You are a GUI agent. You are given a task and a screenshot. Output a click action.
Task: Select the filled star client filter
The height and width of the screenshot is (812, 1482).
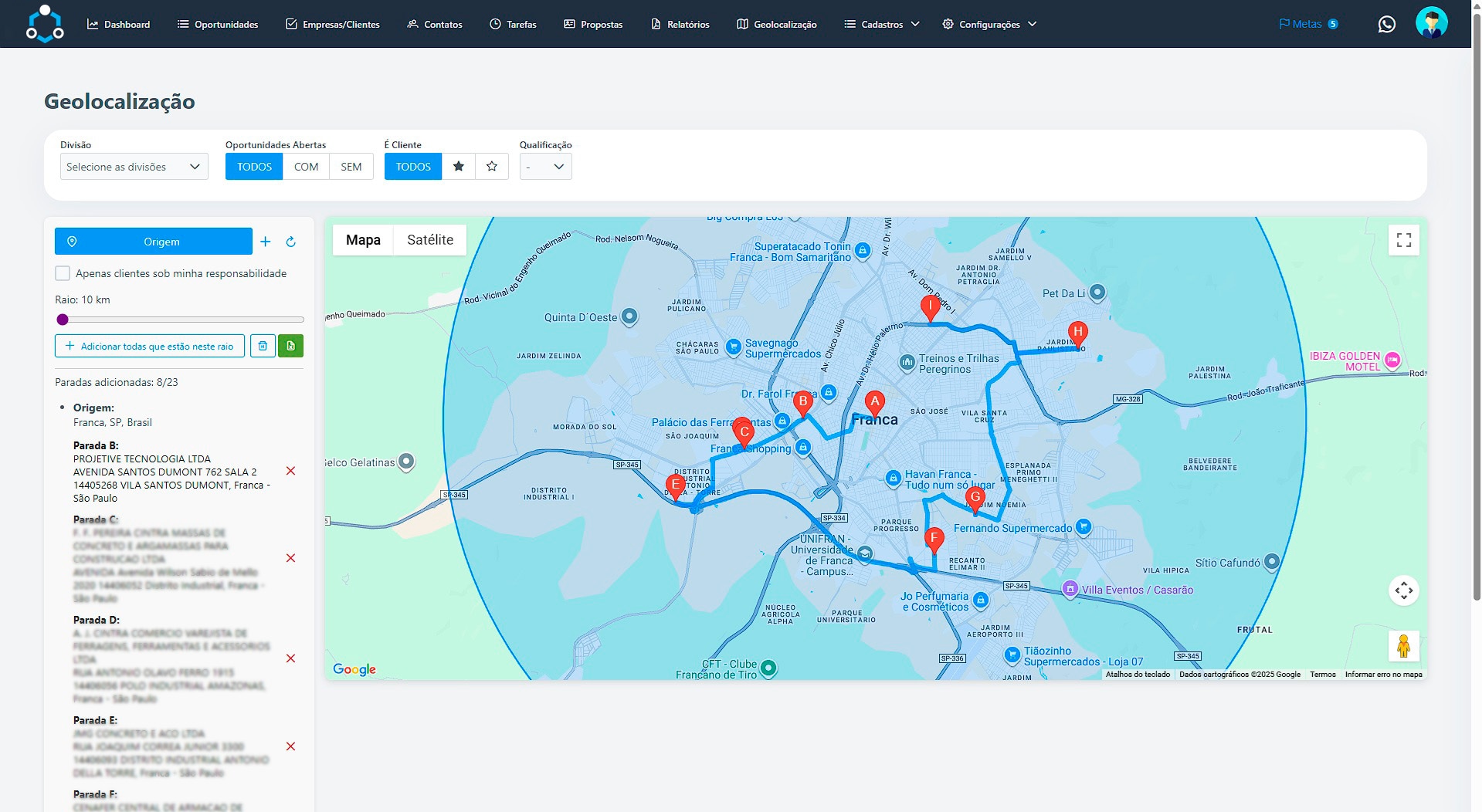pos(459,167)
